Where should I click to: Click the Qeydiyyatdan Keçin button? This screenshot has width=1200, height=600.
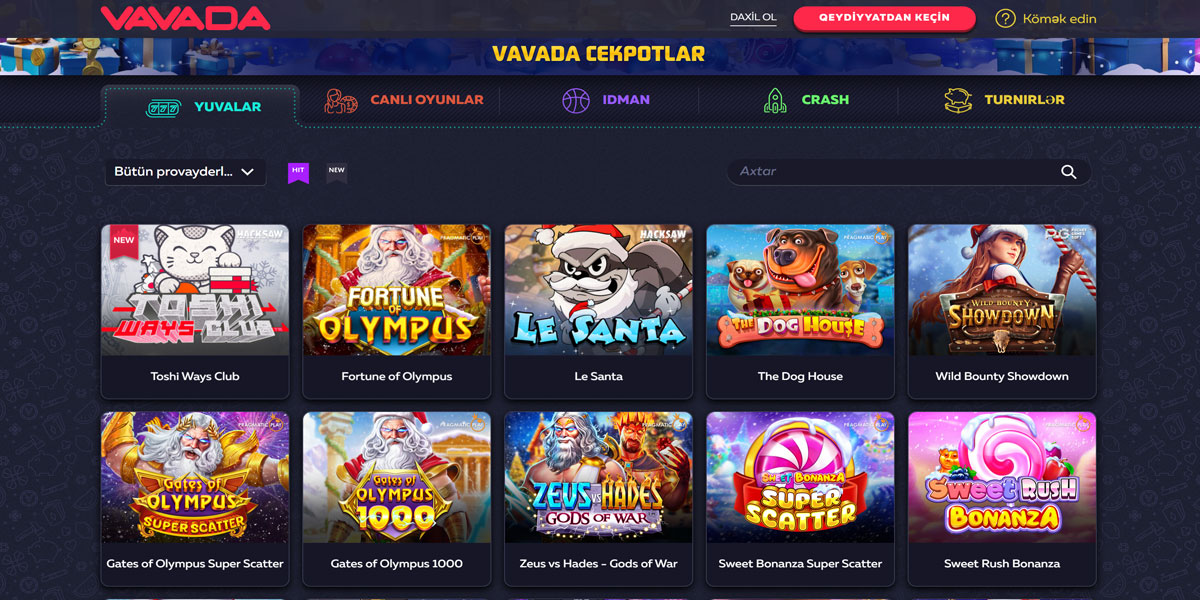[x=884, y=18]
